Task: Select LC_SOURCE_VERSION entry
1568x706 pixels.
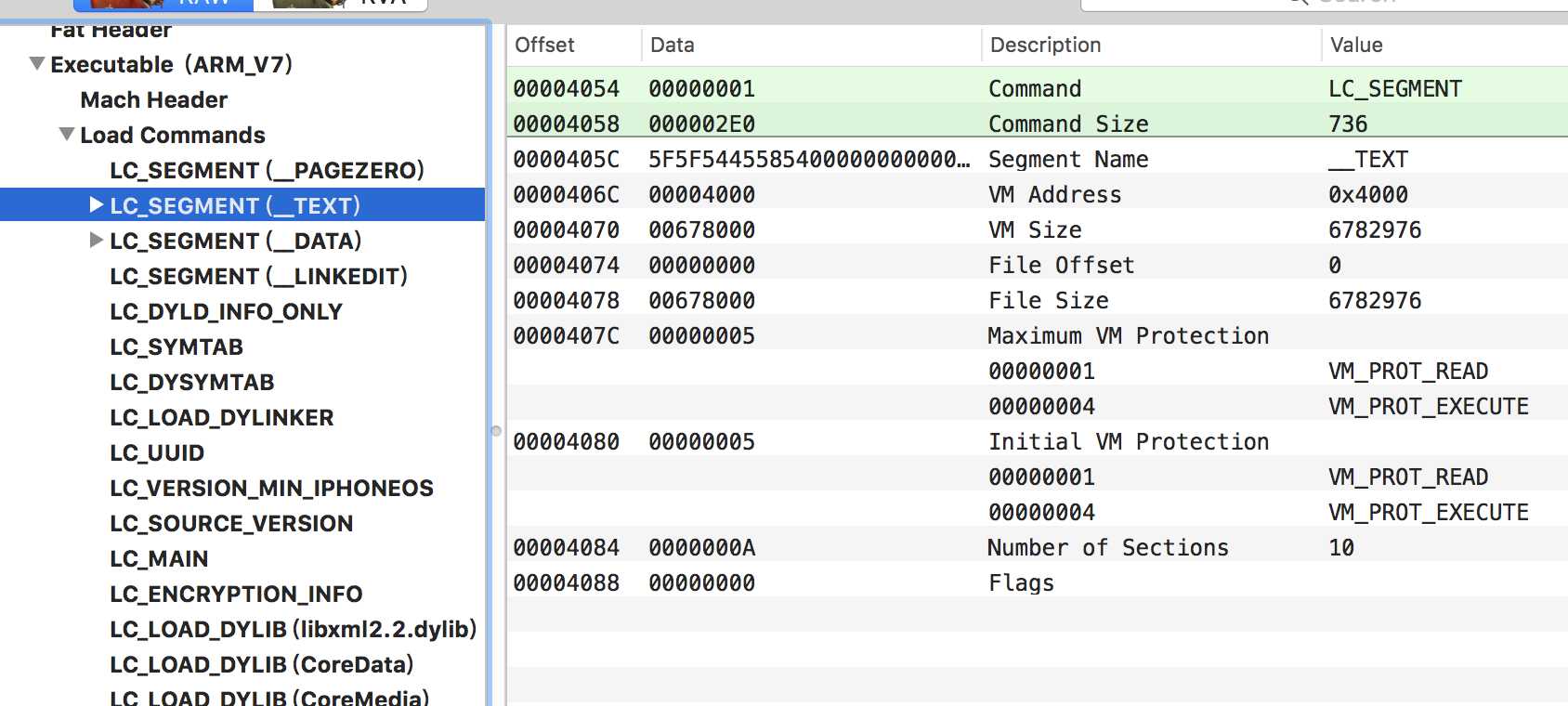Action: 231,523
